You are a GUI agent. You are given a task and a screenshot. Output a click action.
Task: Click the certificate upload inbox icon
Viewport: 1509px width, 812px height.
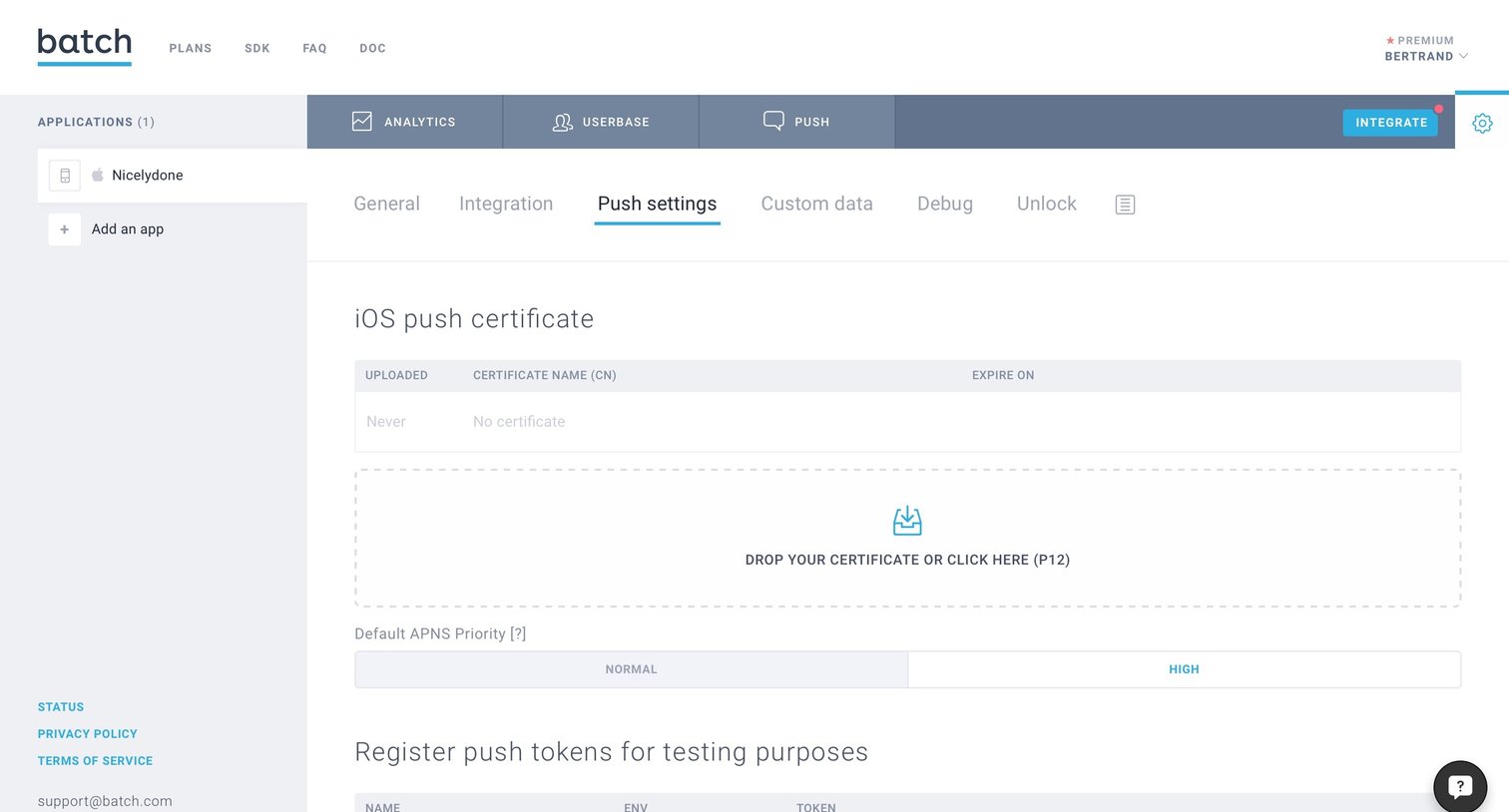907,521
